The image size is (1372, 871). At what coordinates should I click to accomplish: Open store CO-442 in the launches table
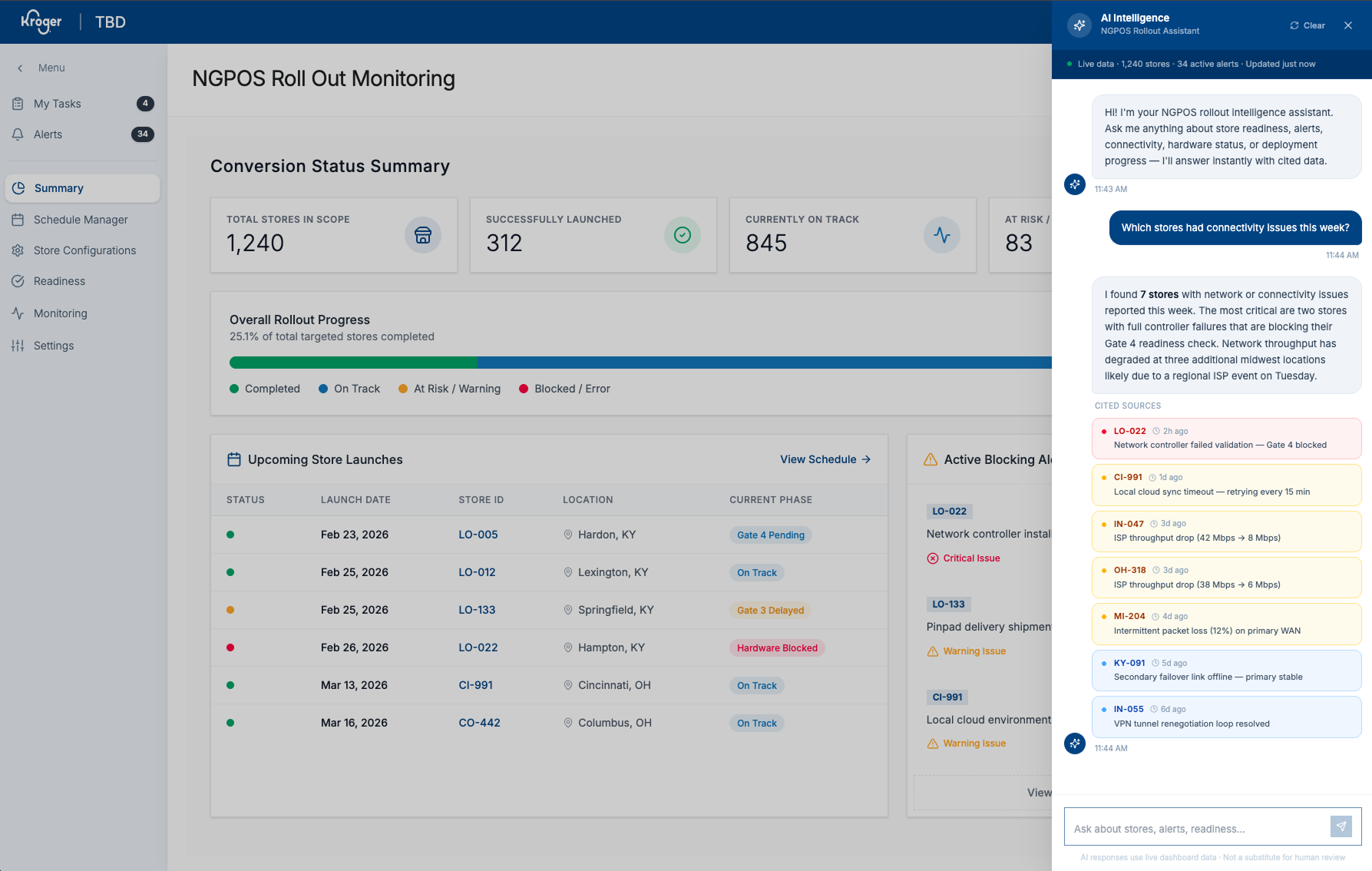[x=480, y=723]
